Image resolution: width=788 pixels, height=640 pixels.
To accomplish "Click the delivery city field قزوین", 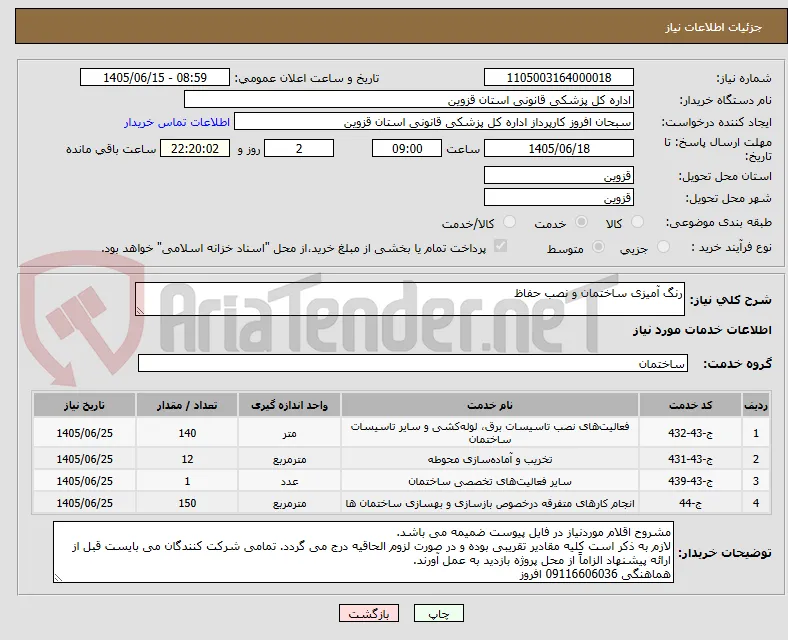I will point(559,197).
